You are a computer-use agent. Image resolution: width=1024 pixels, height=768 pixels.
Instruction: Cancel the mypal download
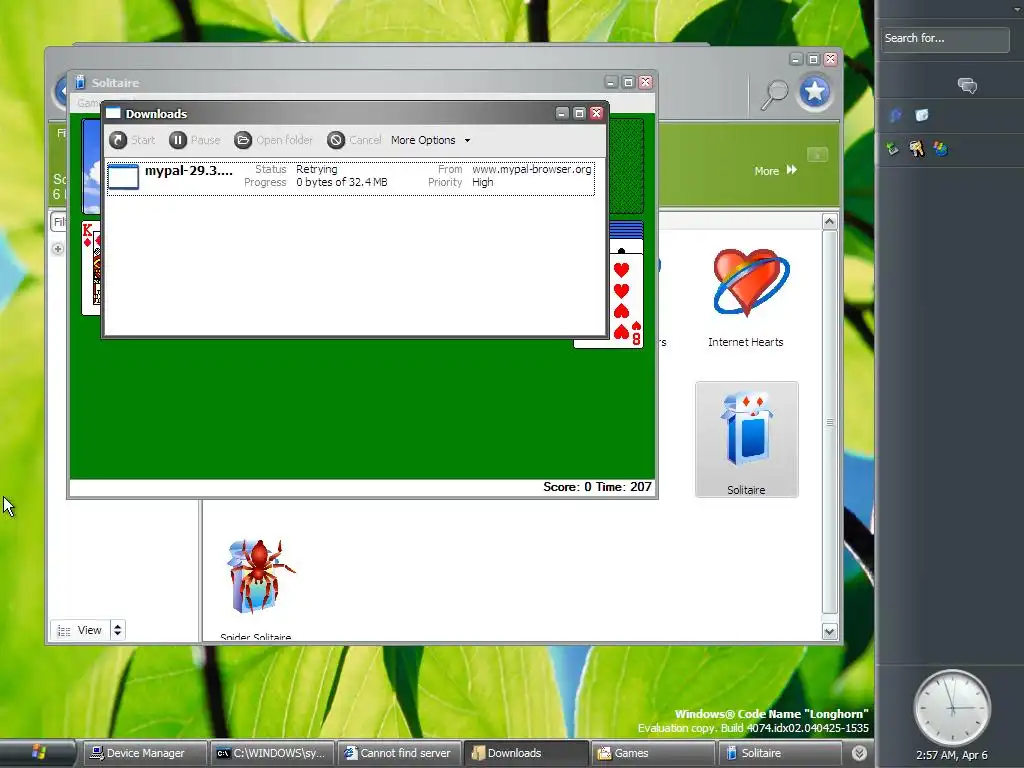(355, 140)
